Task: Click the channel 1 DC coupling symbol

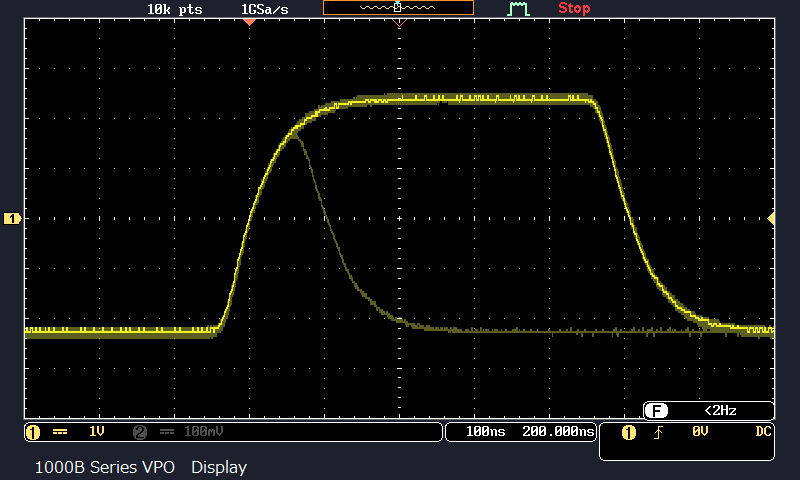Action: pyautogui.click(x=60, y=432)
